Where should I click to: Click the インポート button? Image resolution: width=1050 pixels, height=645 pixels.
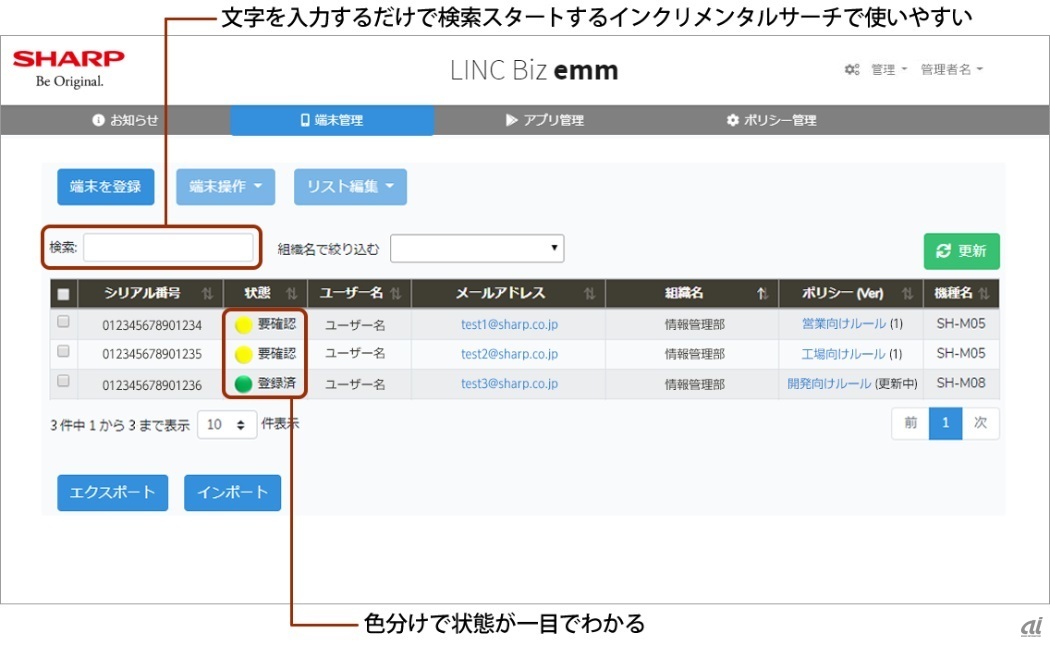point(232,493)
